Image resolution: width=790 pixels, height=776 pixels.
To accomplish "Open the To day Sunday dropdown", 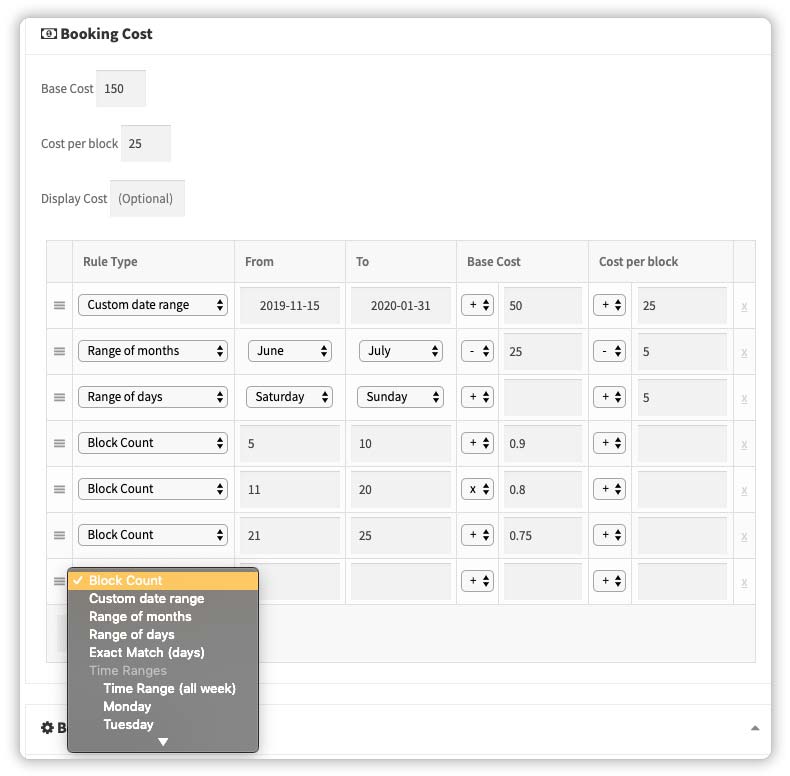I will tap(401, 397).
